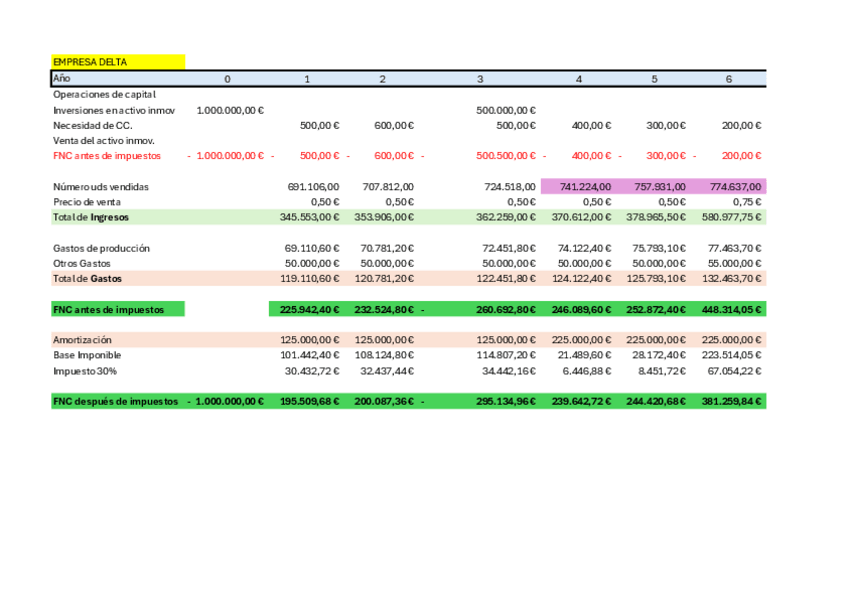Viewport: 848px width, 599px height.
Task: Select production cost 69.110,60 €
Action: click(x=312, y=249)
